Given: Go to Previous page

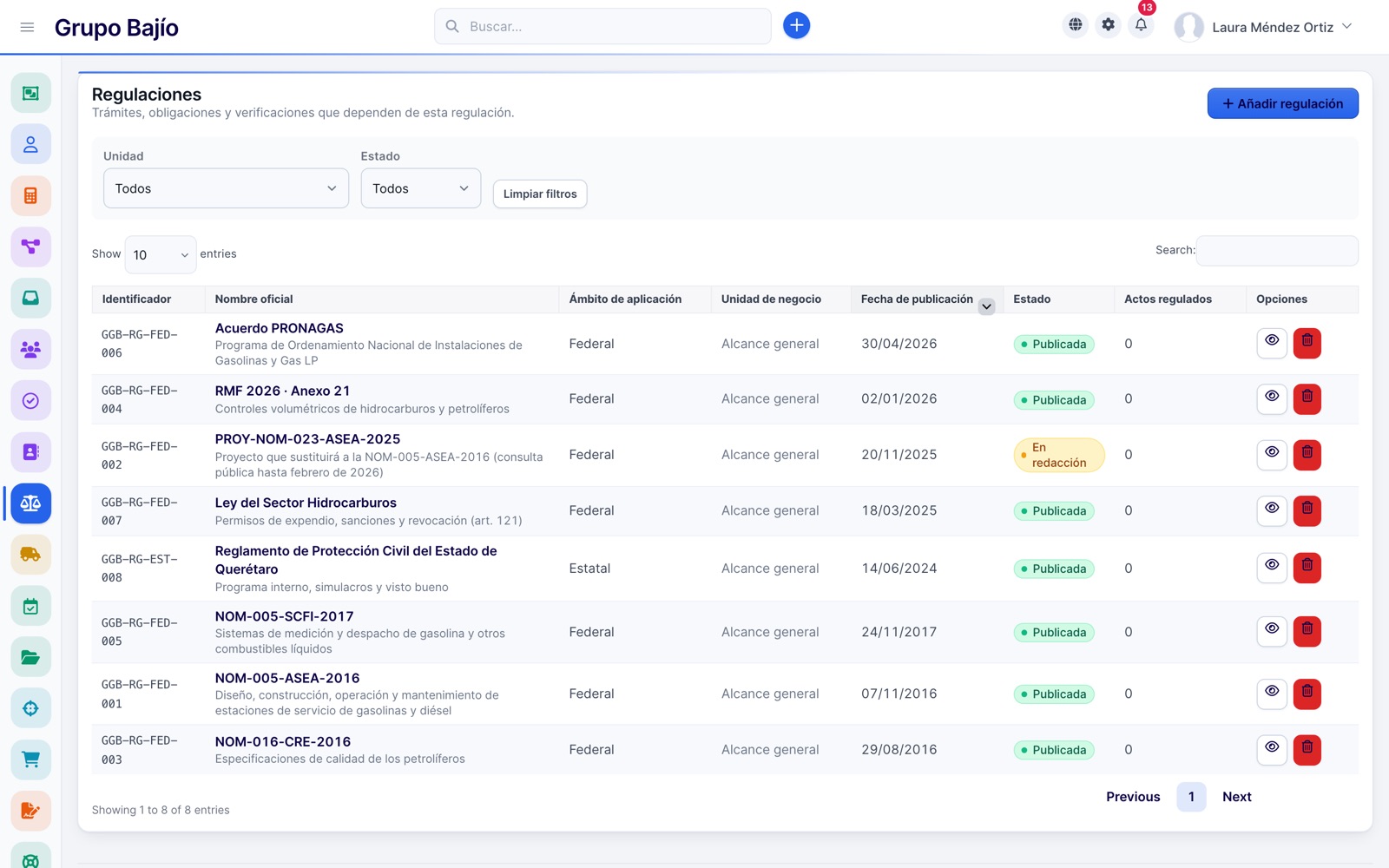Looking at the screenshot, I should pyautogui.click(x=1133, y=797).
